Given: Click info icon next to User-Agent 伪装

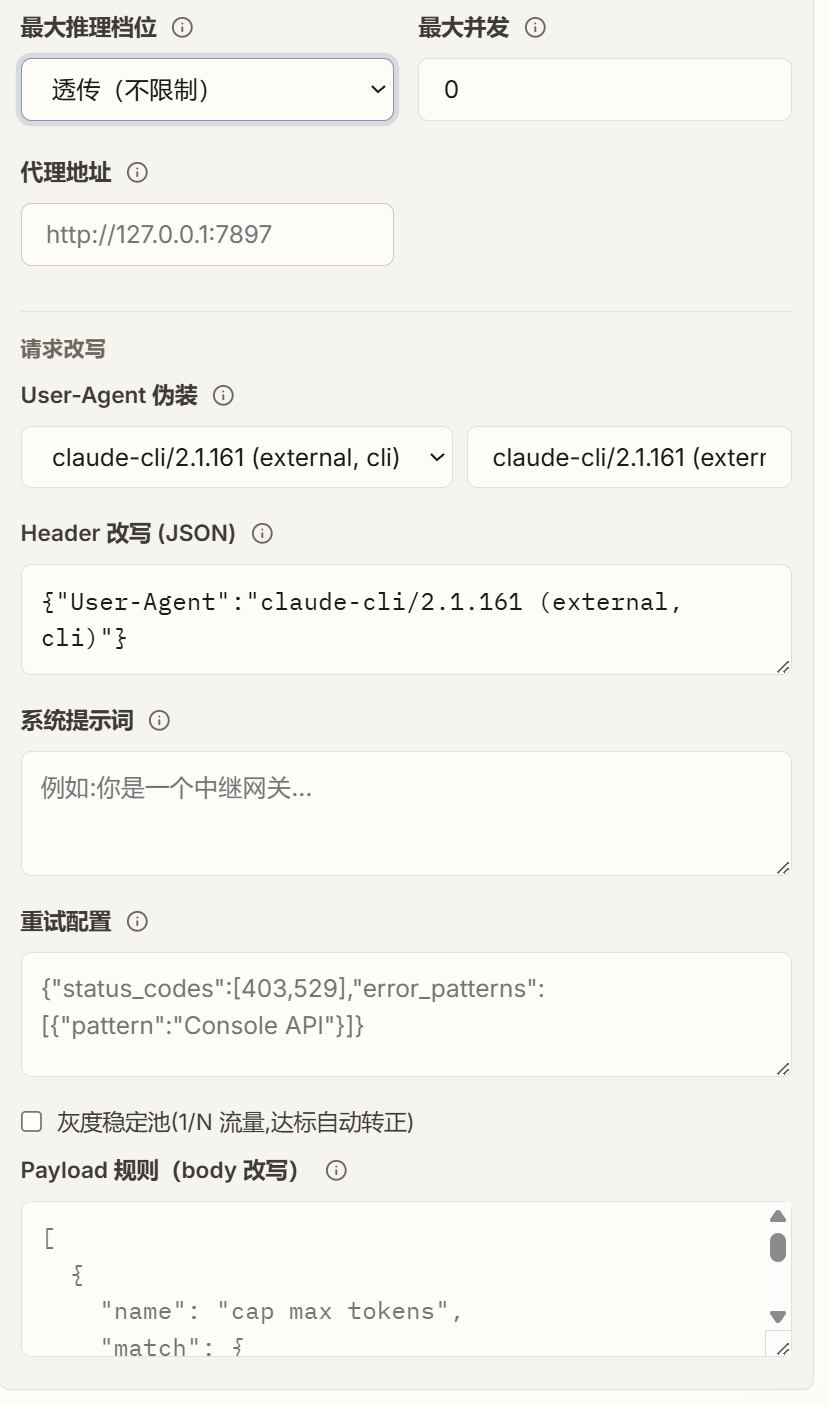Looking at the screenshot, I should (x=224, y=395).
